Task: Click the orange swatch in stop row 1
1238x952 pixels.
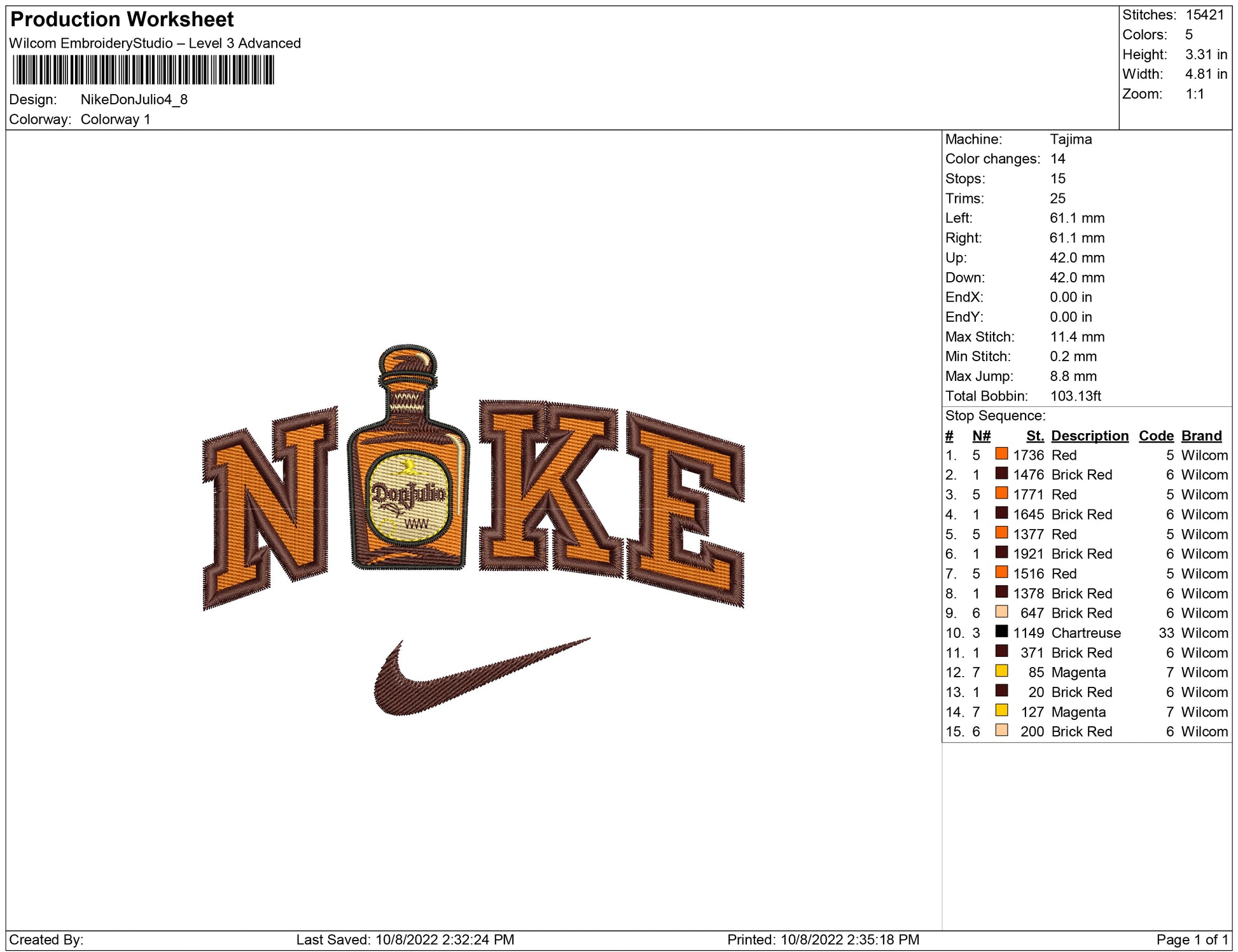Action: pyautogui.click(x=1001, y=454)
